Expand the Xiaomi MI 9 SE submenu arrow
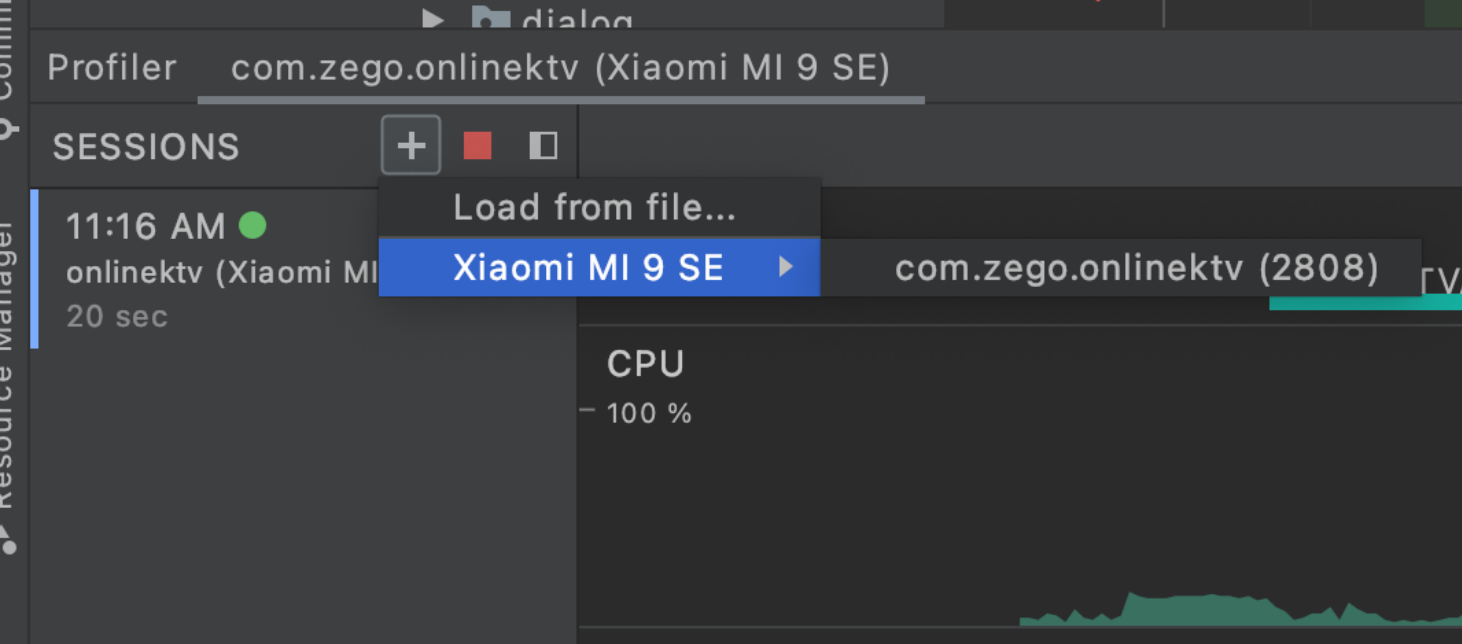1462x644 pixels. (x=786, y=267)
